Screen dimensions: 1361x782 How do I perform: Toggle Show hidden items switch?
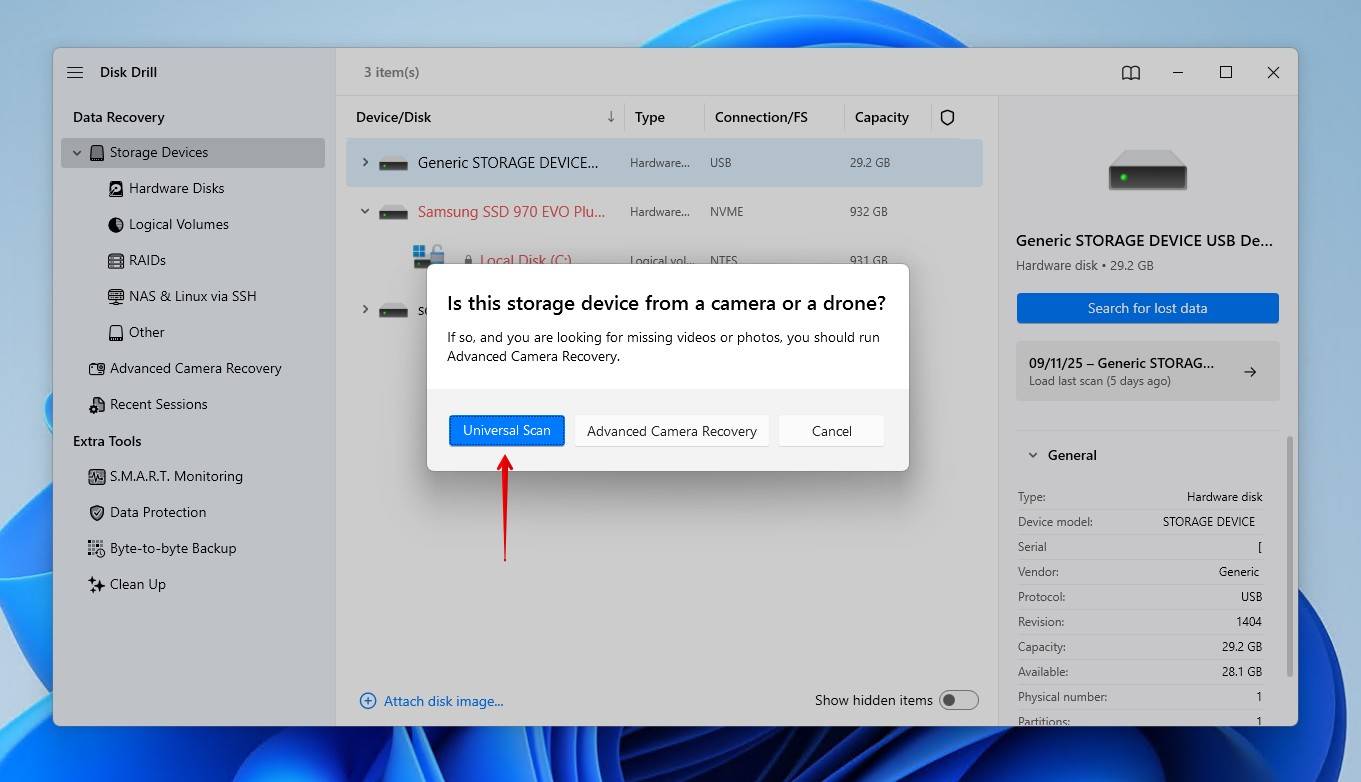[x=958, y=700]
